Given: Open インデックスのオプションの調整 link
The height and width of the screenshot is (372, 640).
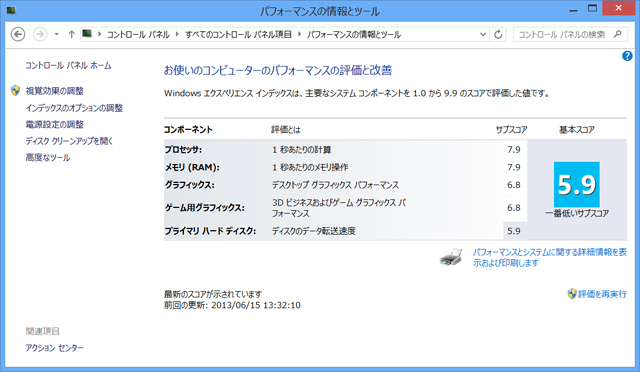Looking at the screenshot, I should pos(74,108).
